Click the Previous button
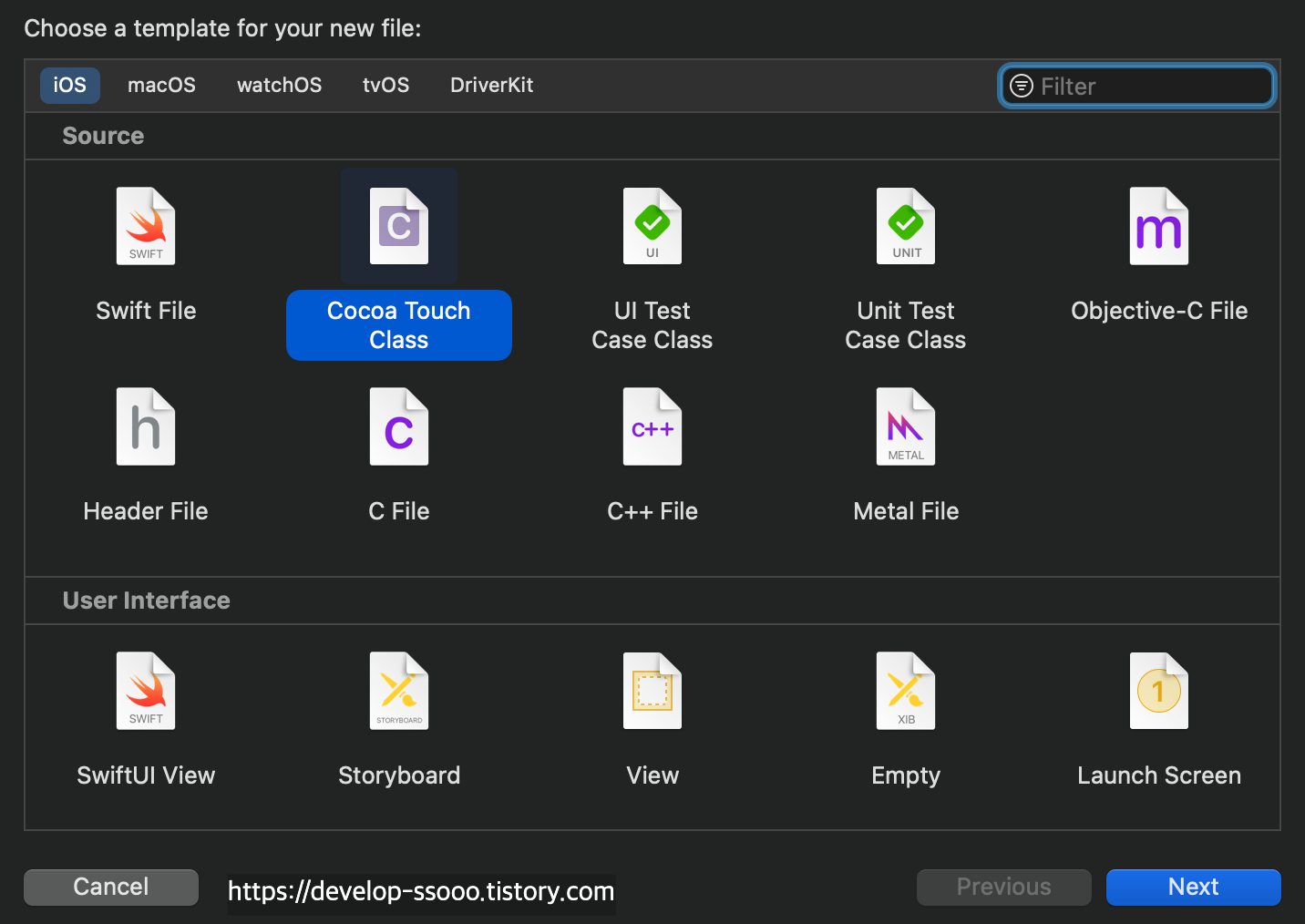This screenshot has height=924, width=1305. coord(1004,887)
